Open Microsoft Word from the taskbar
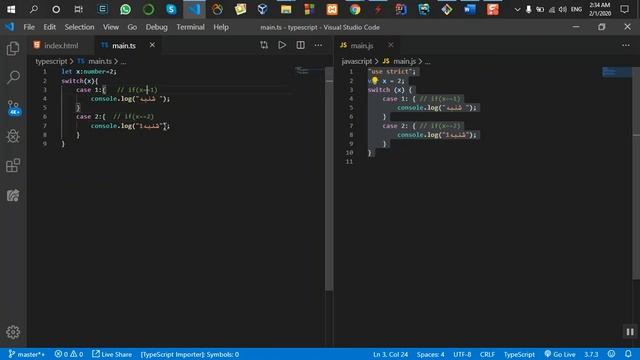This screenshot has width=640, height=360. point(470,9)
